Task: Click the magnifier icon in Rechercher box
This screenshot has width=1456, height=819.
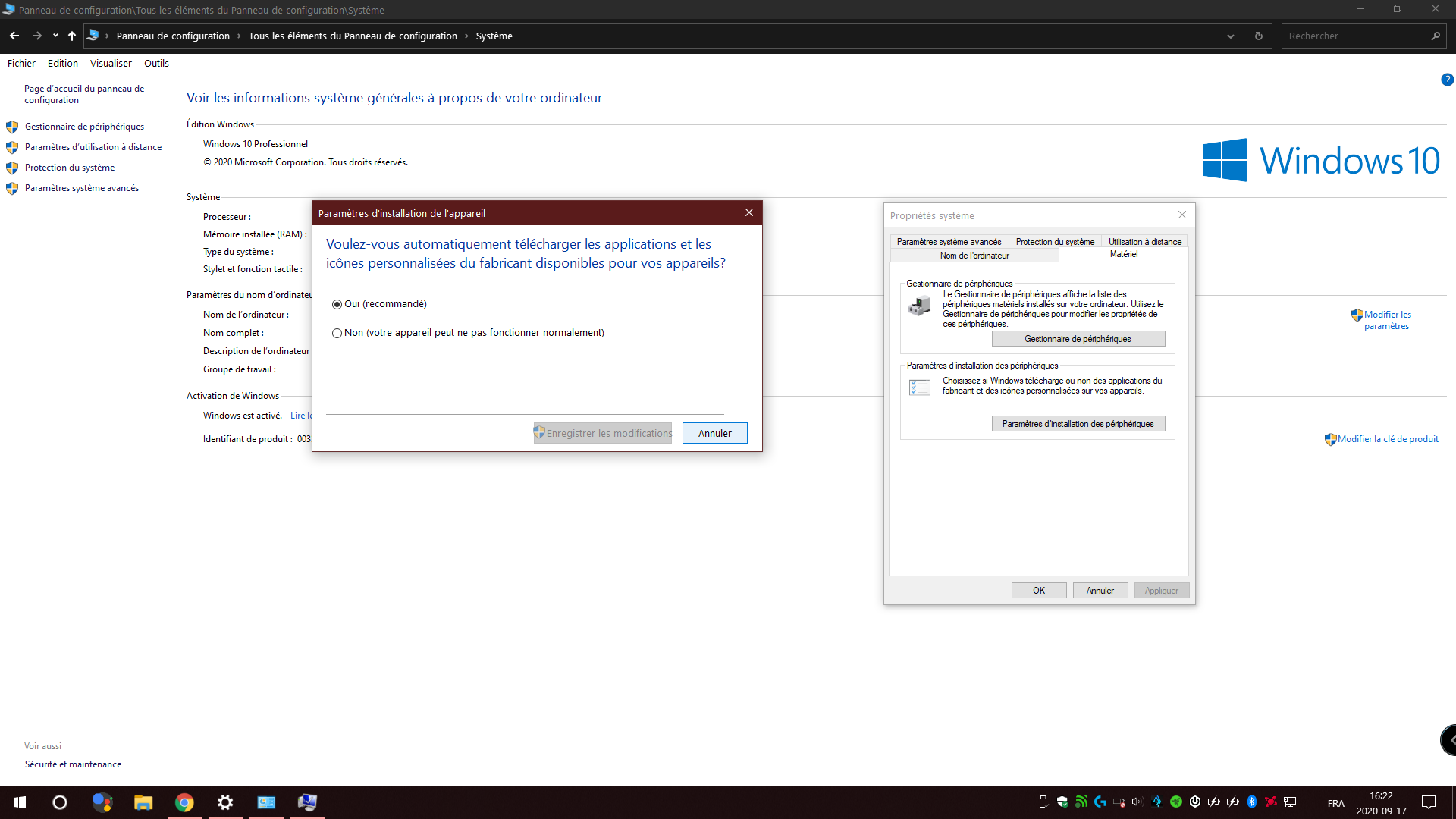Action: pos(1436,36)
